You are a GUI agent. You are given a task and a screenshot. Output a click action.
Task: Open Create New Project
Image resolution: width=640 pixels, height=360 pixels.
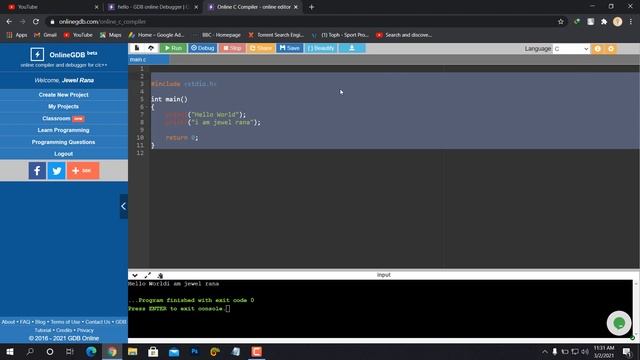[x=64, y=95]
